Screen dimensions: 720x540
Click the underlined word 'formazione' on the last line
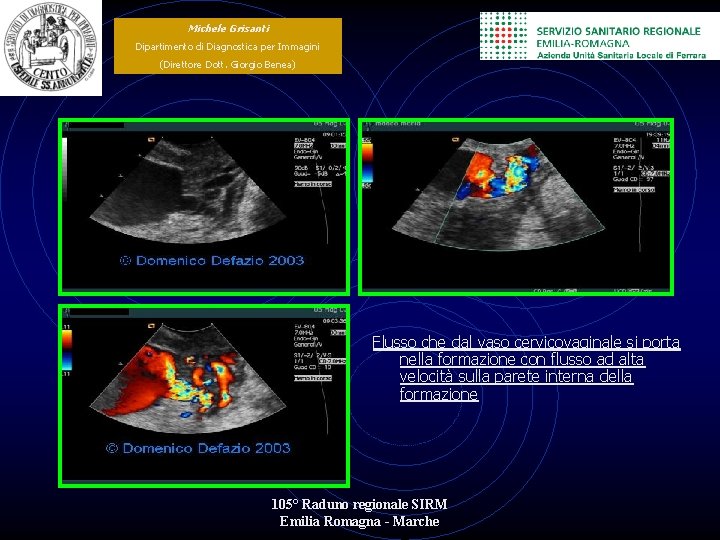[439, 394]
